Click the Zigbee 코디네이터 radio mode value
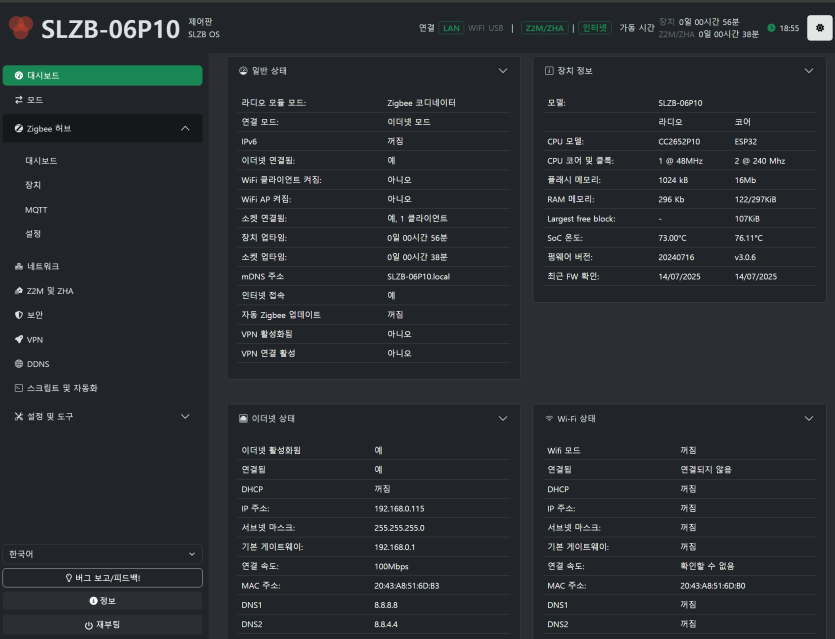The width and height of the screenshot is (835, 639). [421, 103]
